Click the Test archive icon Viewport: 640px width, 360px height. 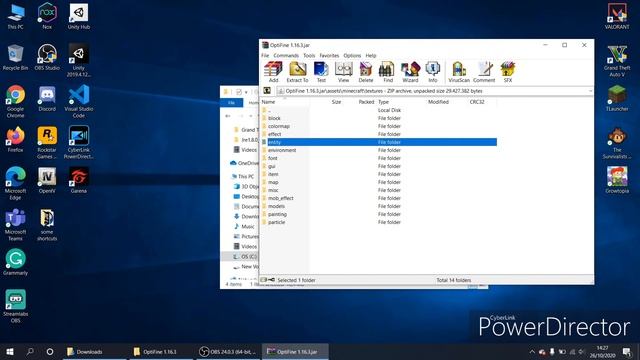(321, 72)
